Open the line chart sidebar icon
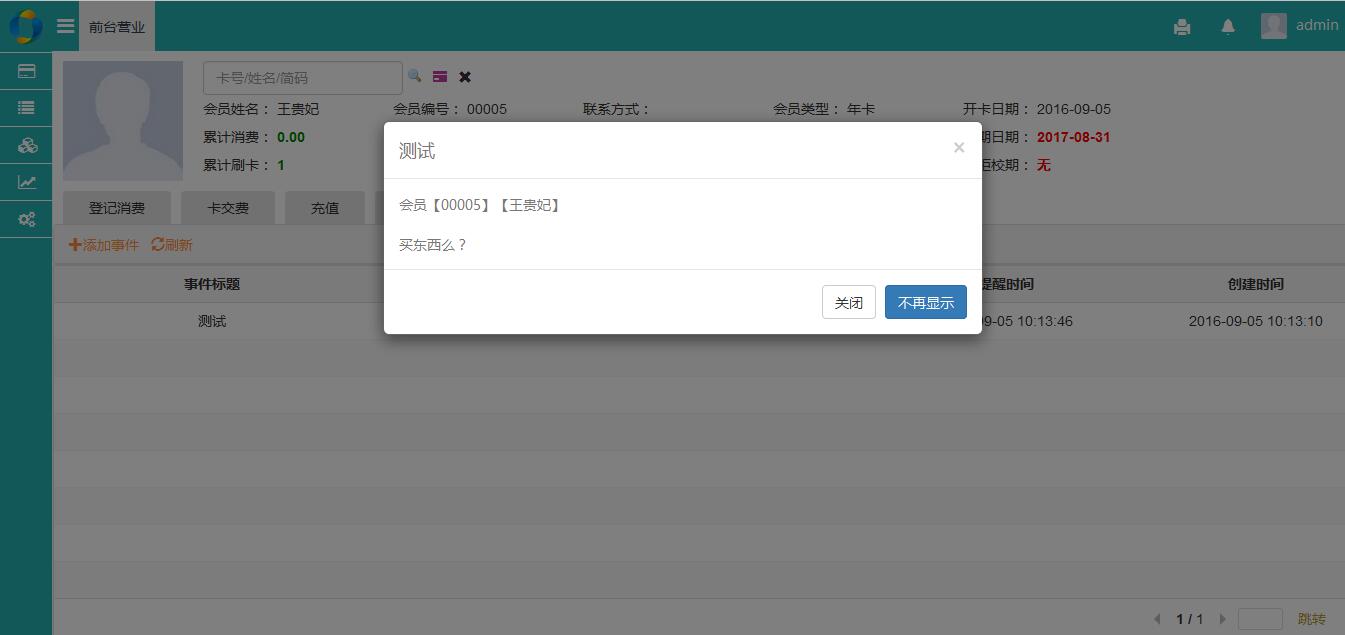 pyautogui.click(x=27, y=182)
